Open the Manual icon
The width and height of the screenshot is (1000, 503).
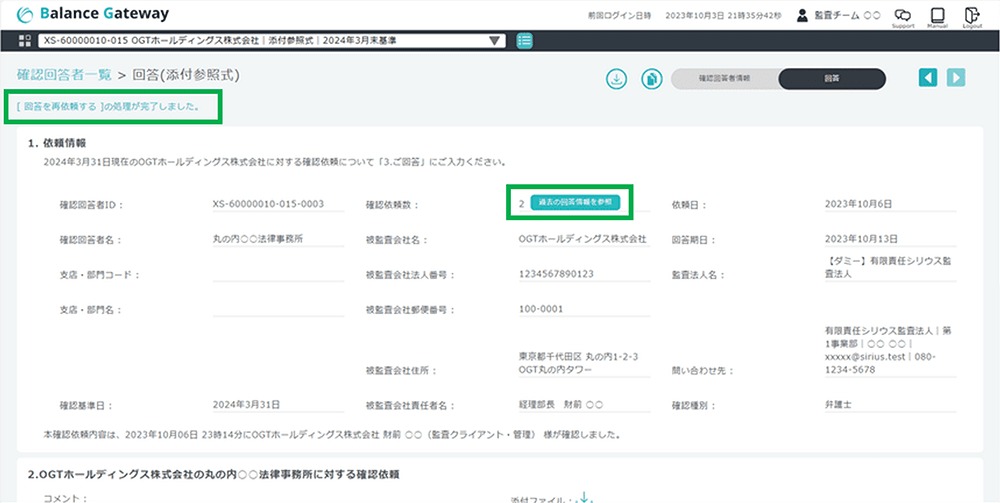[937, 16]
